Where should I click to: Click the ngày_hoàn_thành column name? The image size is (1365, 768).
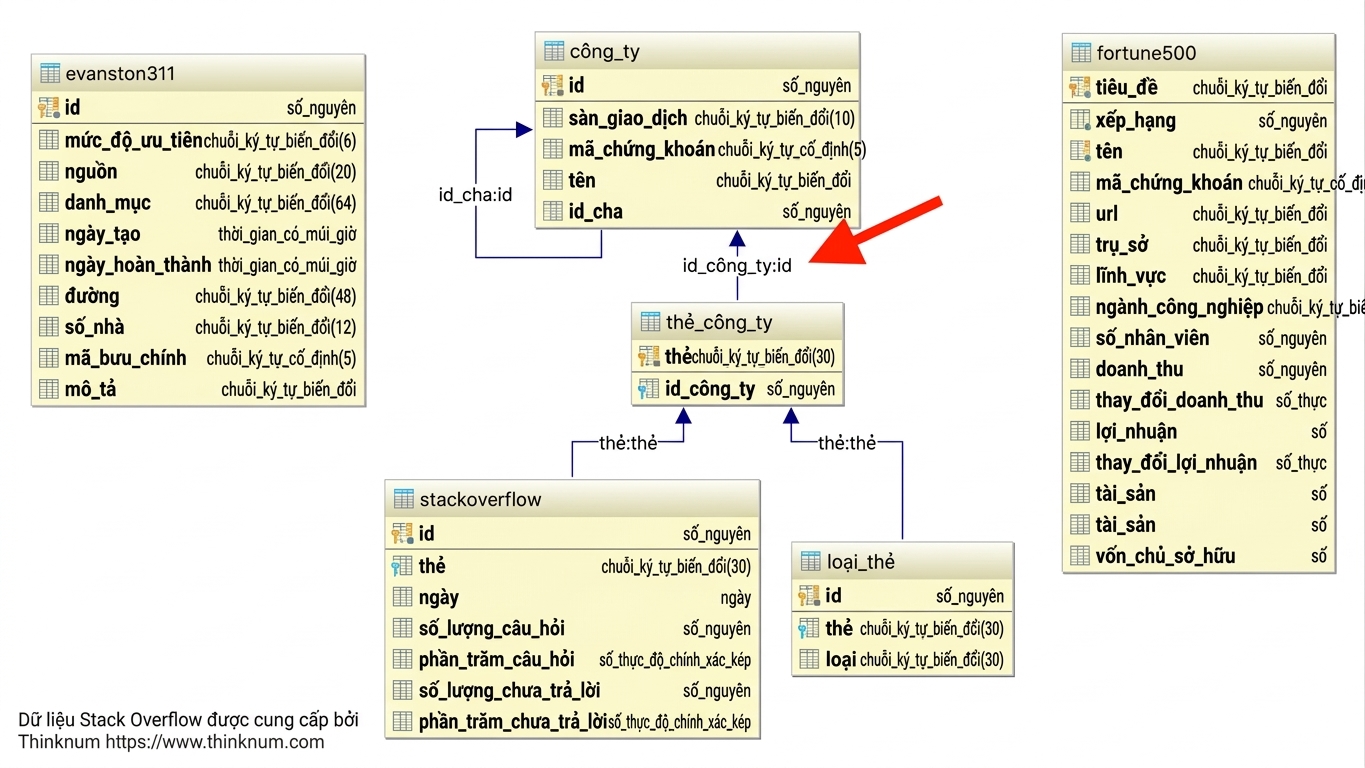[x=138, y=265]
